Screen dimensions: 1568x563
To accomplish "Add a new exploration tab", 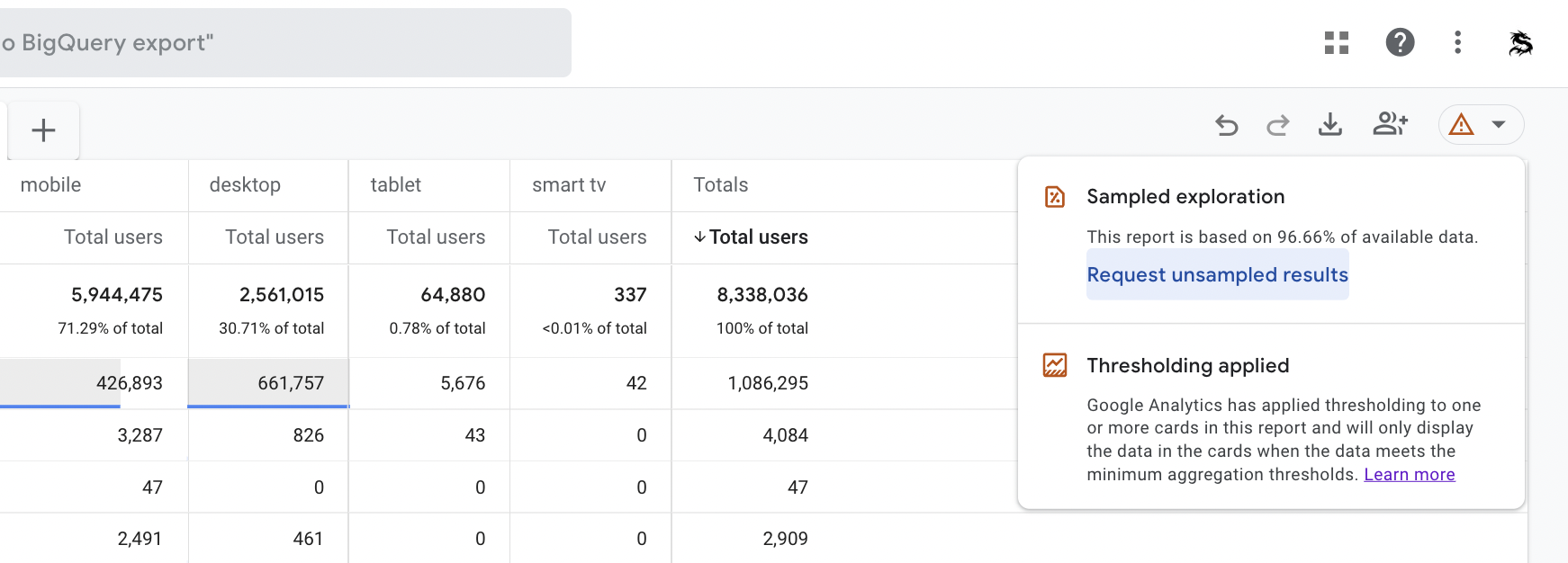I will [43, 130].
